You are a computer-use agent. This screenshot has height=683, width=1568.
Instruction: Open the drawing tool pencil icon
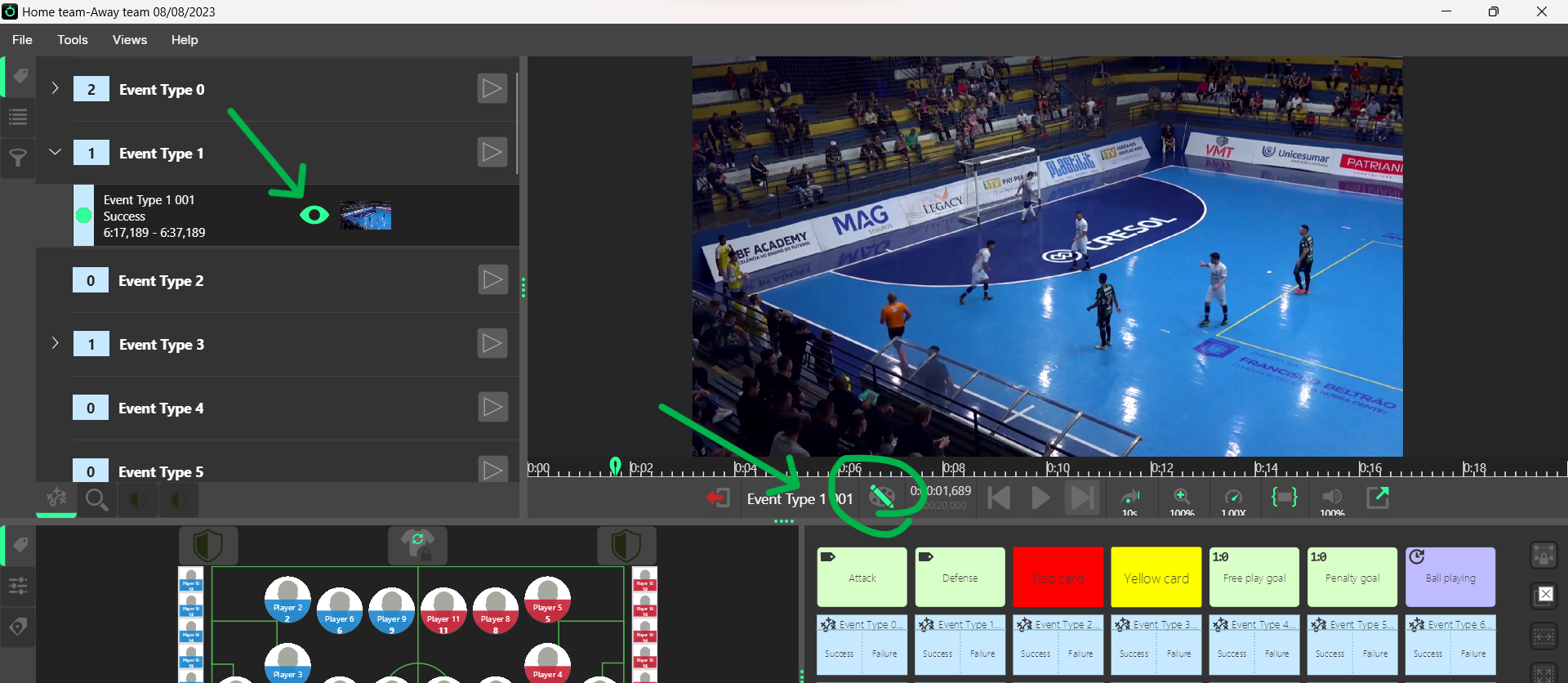[882, 497]
